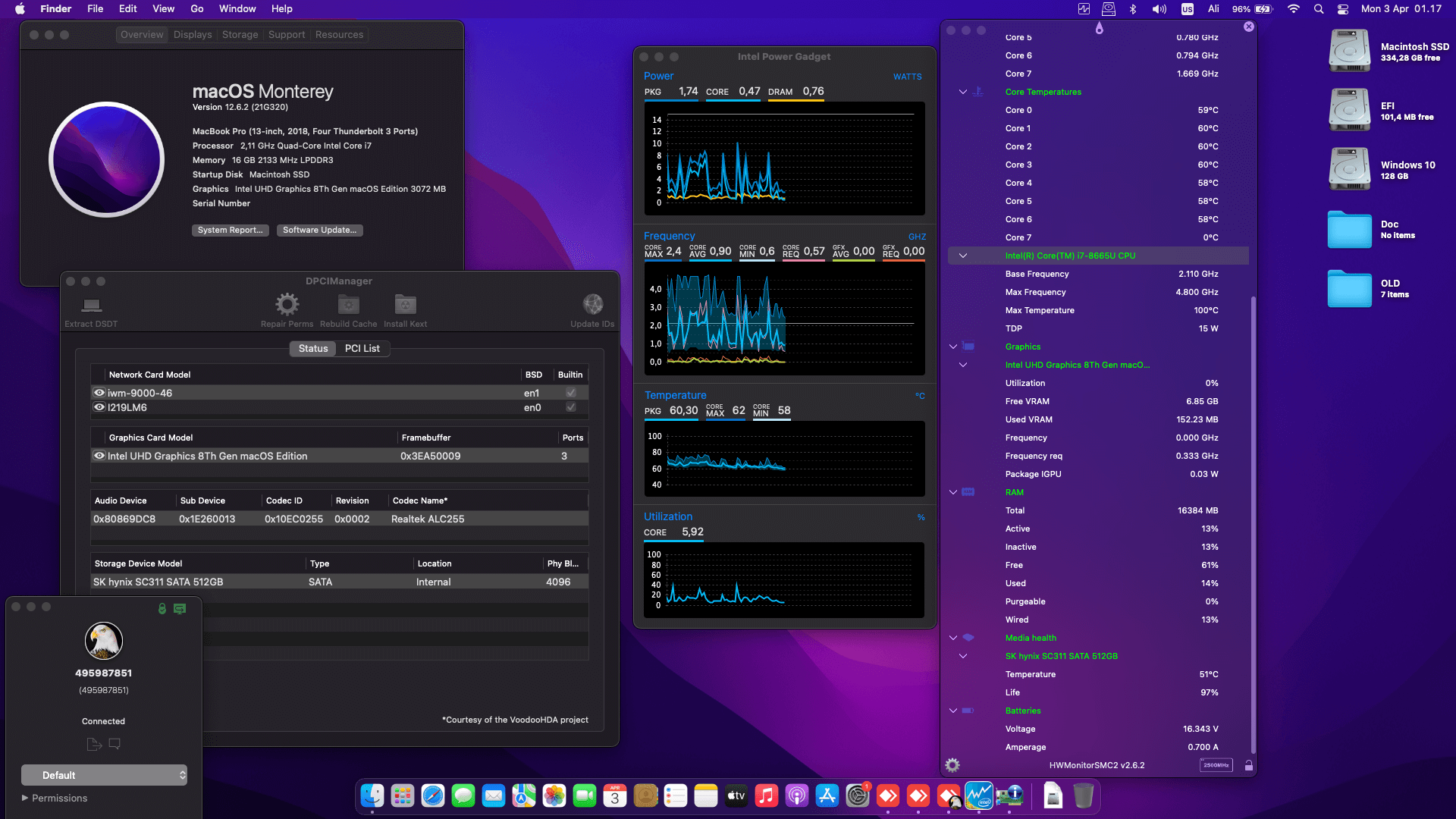Collapse the Core Temperatures section
1456x819 pixels.
point(963,92)
